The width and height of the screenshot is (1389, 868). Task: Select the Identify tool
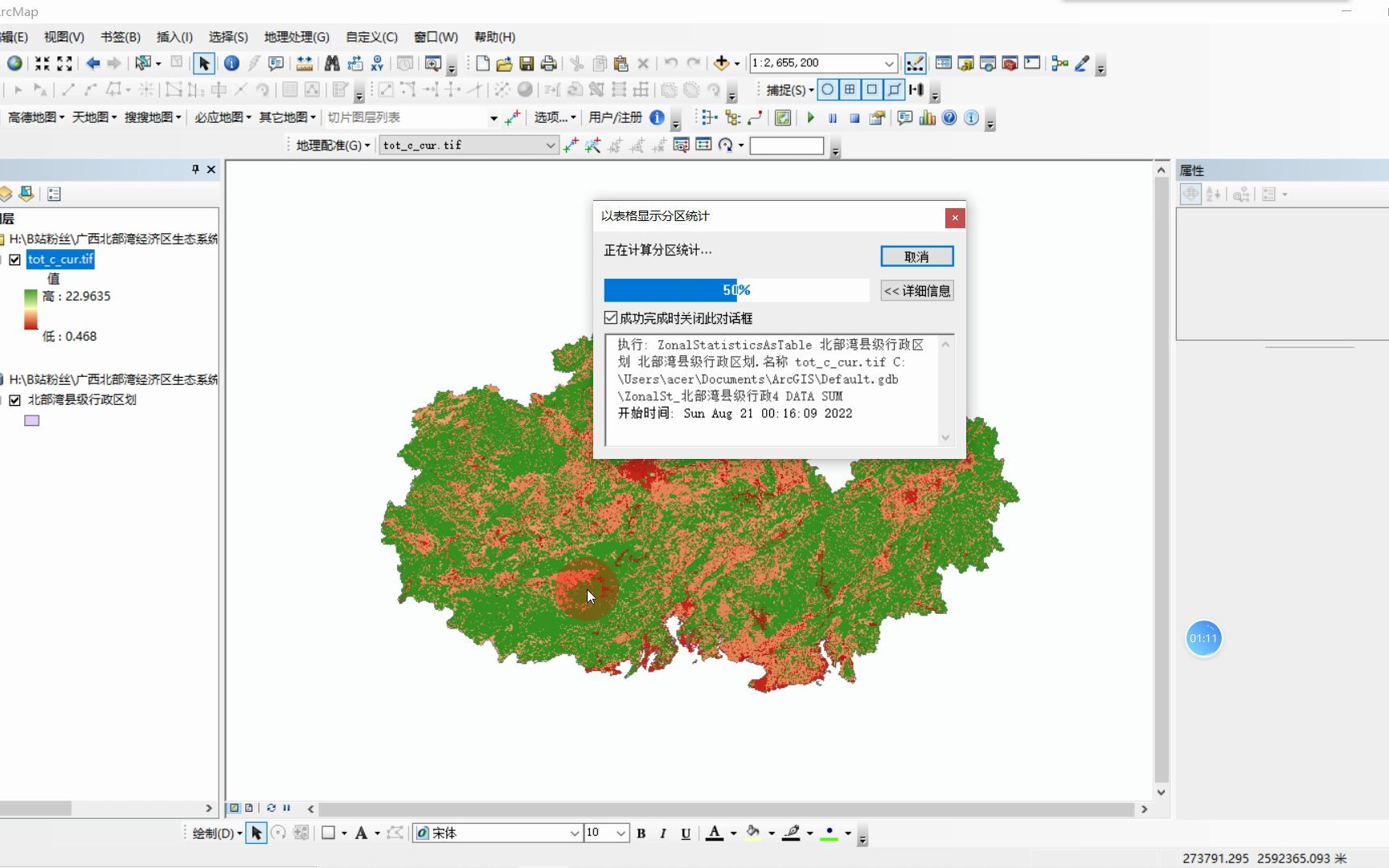(231, 63)
